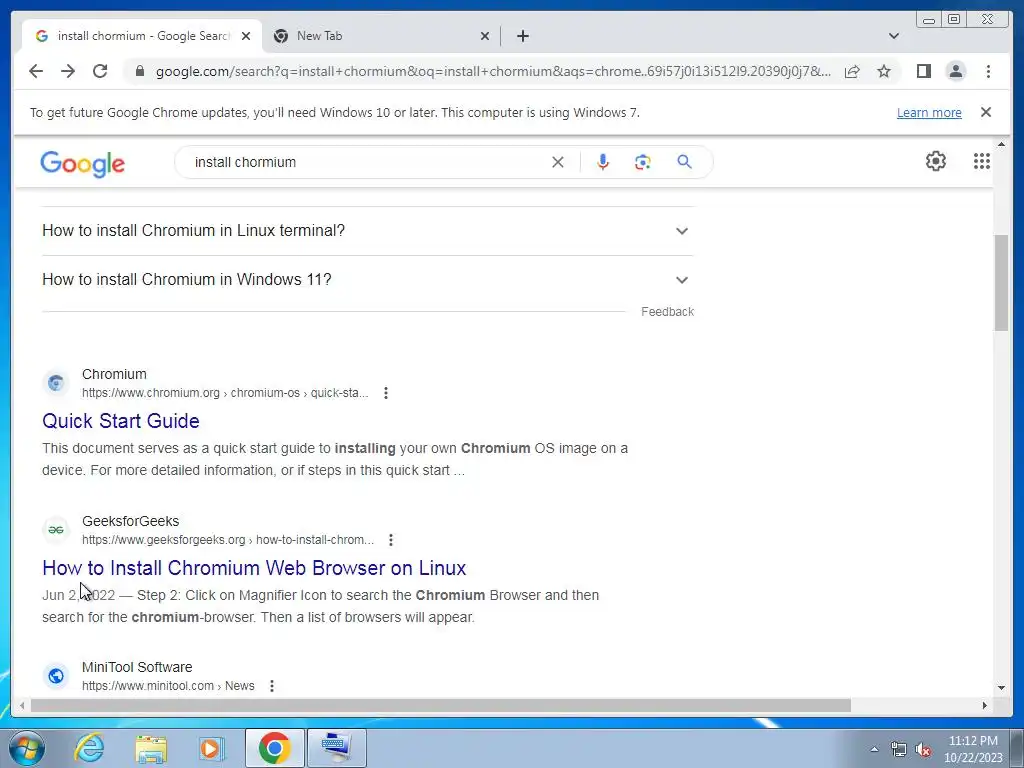Viewport: 1024px width, 768px height.
Task: Click the horizontal scrollbar left arrow
Action: [x=22, y=705]
